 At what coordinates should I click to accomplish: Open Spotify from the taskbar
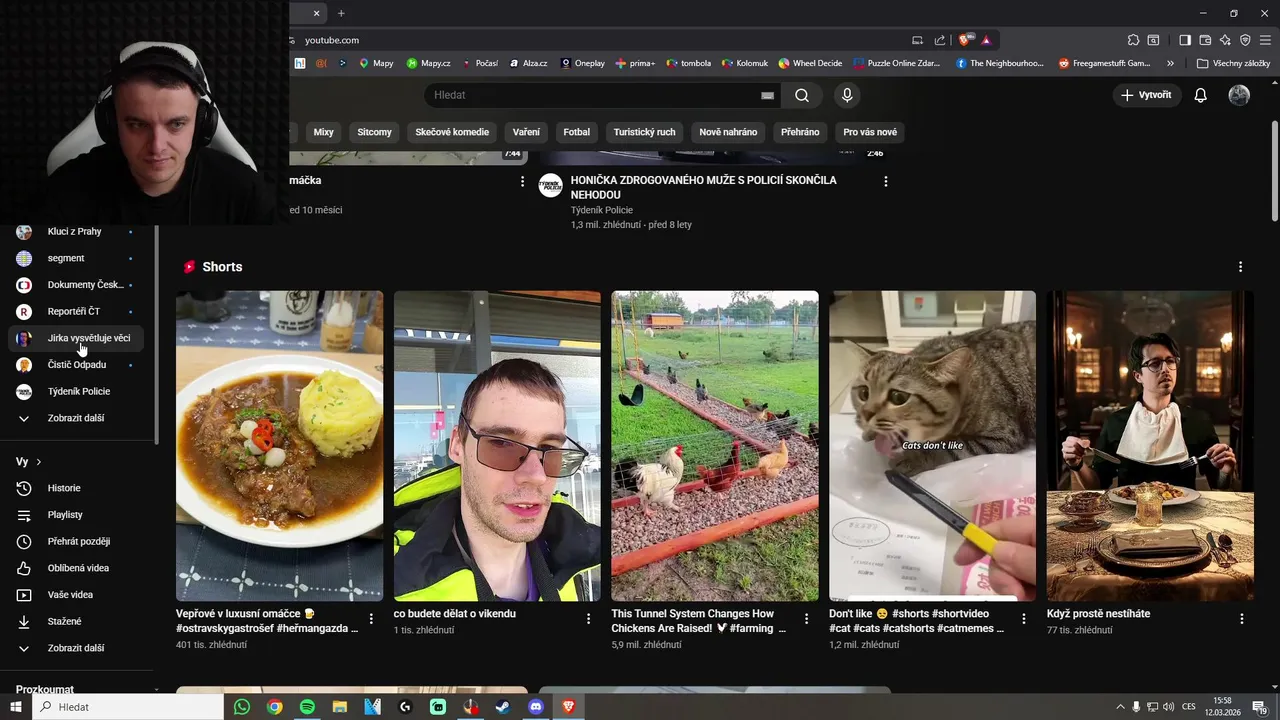tap(307, 707)
